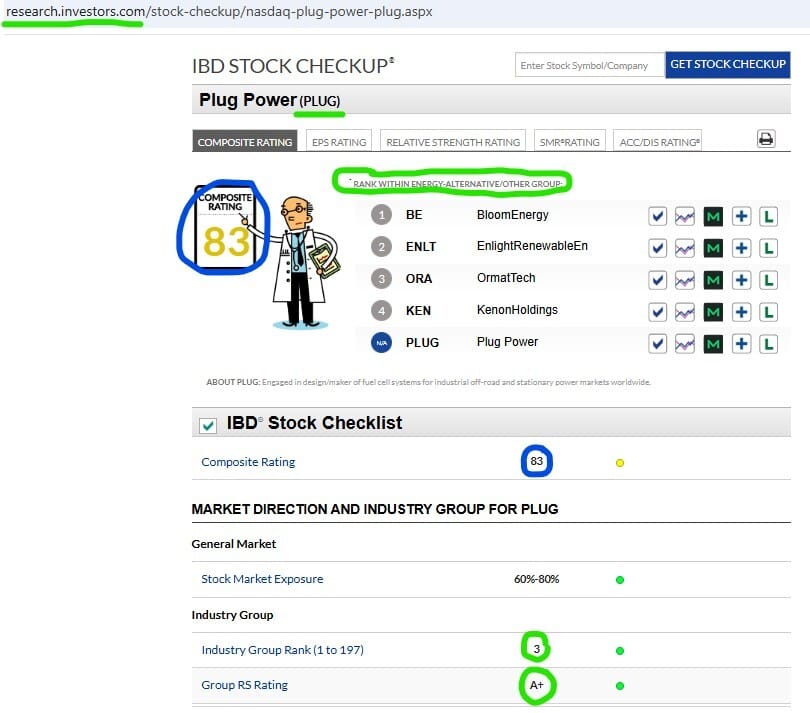Add KEN using the plus icon
The image size is (810, 713).
[x=741, y=312]
